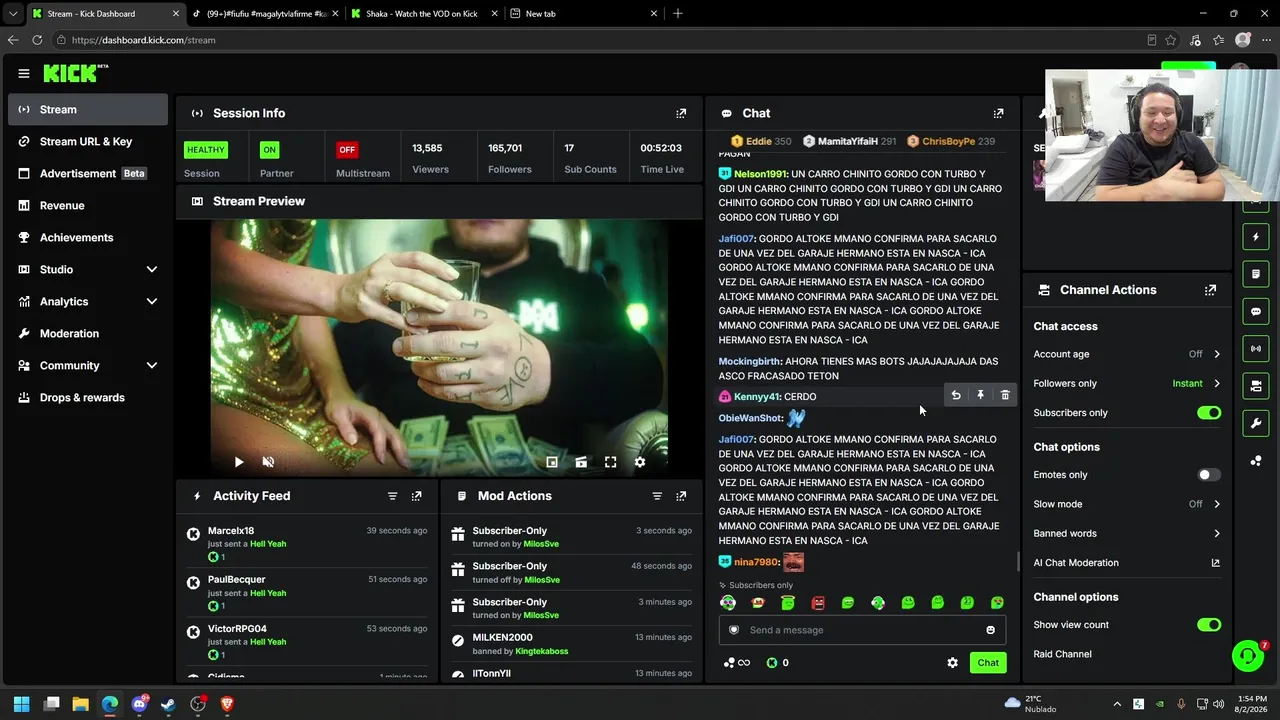Toggle the Subscribers only switch off
The height and width of the screenshot is (720, 1280).
[1209, 413]
